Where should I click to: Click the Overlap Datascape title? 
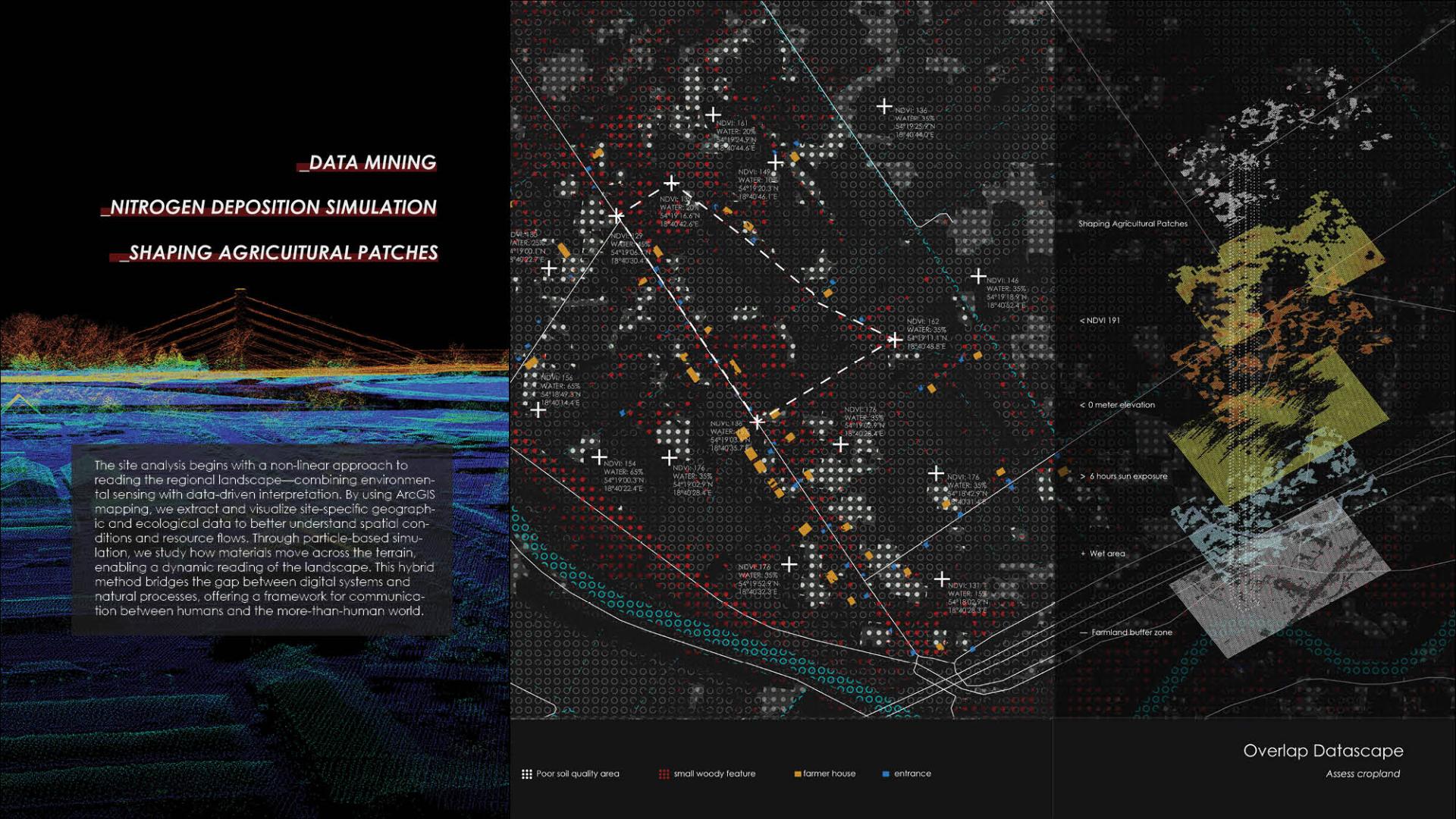pyautogui.click(x=1323, y=751)
